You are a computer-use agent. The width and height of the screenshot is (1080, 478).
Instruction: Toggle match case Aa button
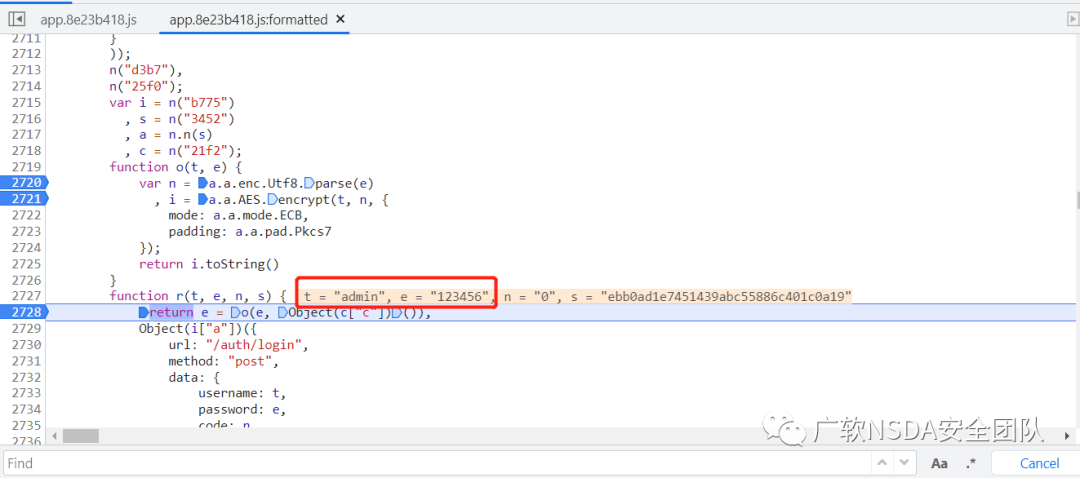pyautogui.click(x=939, y=464)
